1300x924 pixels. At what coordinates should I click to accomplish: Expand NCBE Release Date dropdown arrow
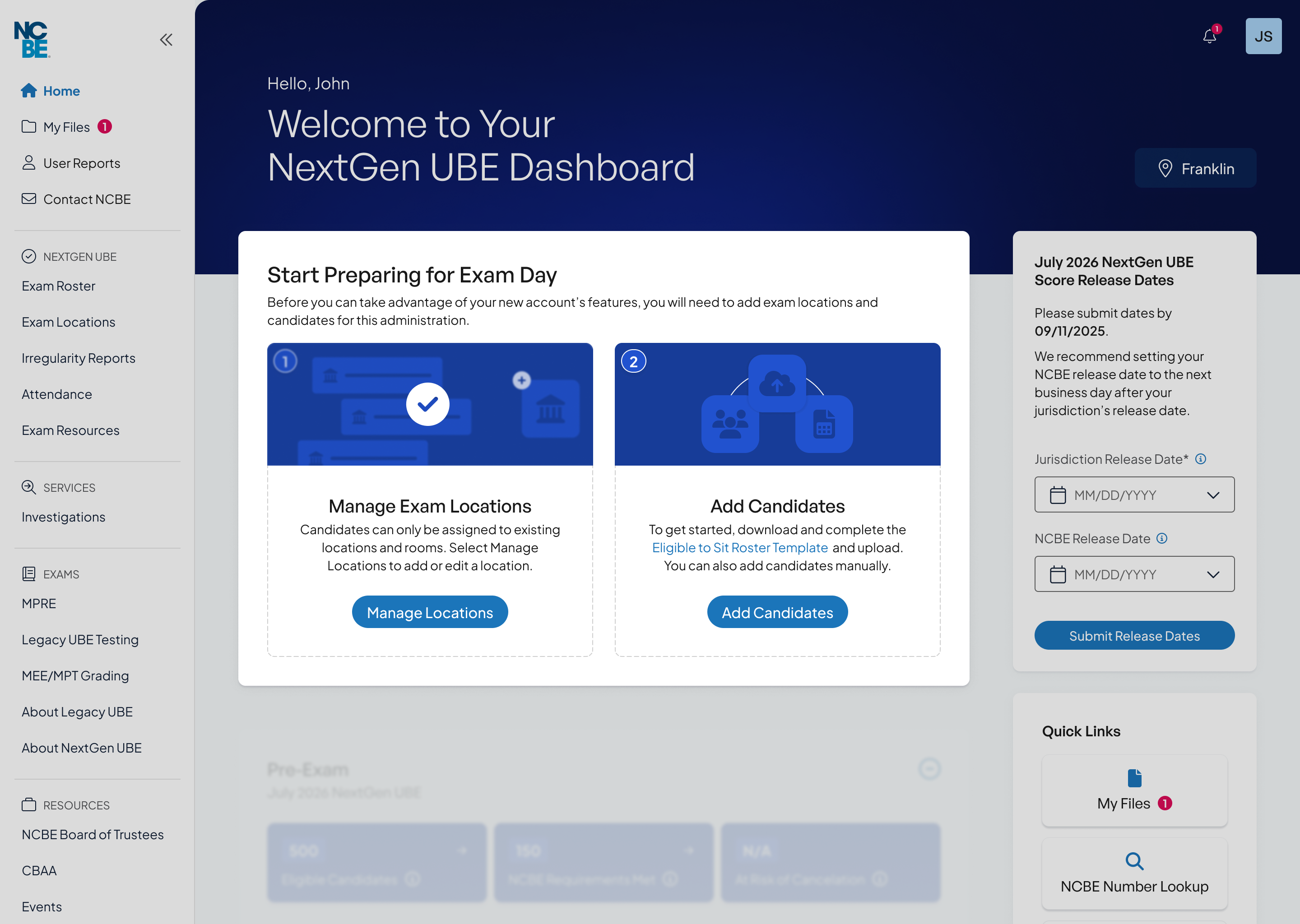pyautogui.click(x=1213, y=575)
